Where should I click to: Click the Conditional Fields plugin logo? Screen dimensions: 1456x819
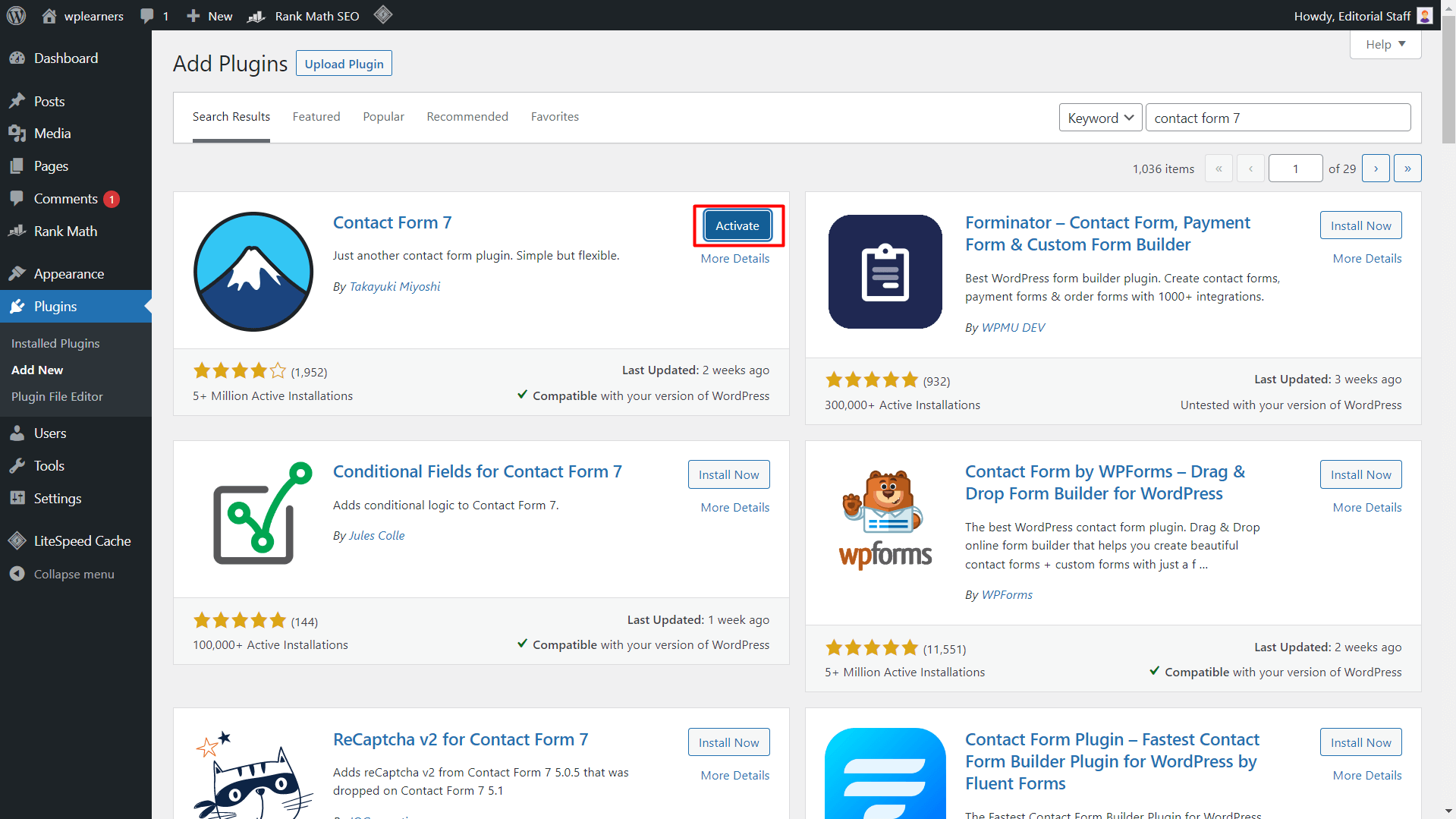coord(263,513)
